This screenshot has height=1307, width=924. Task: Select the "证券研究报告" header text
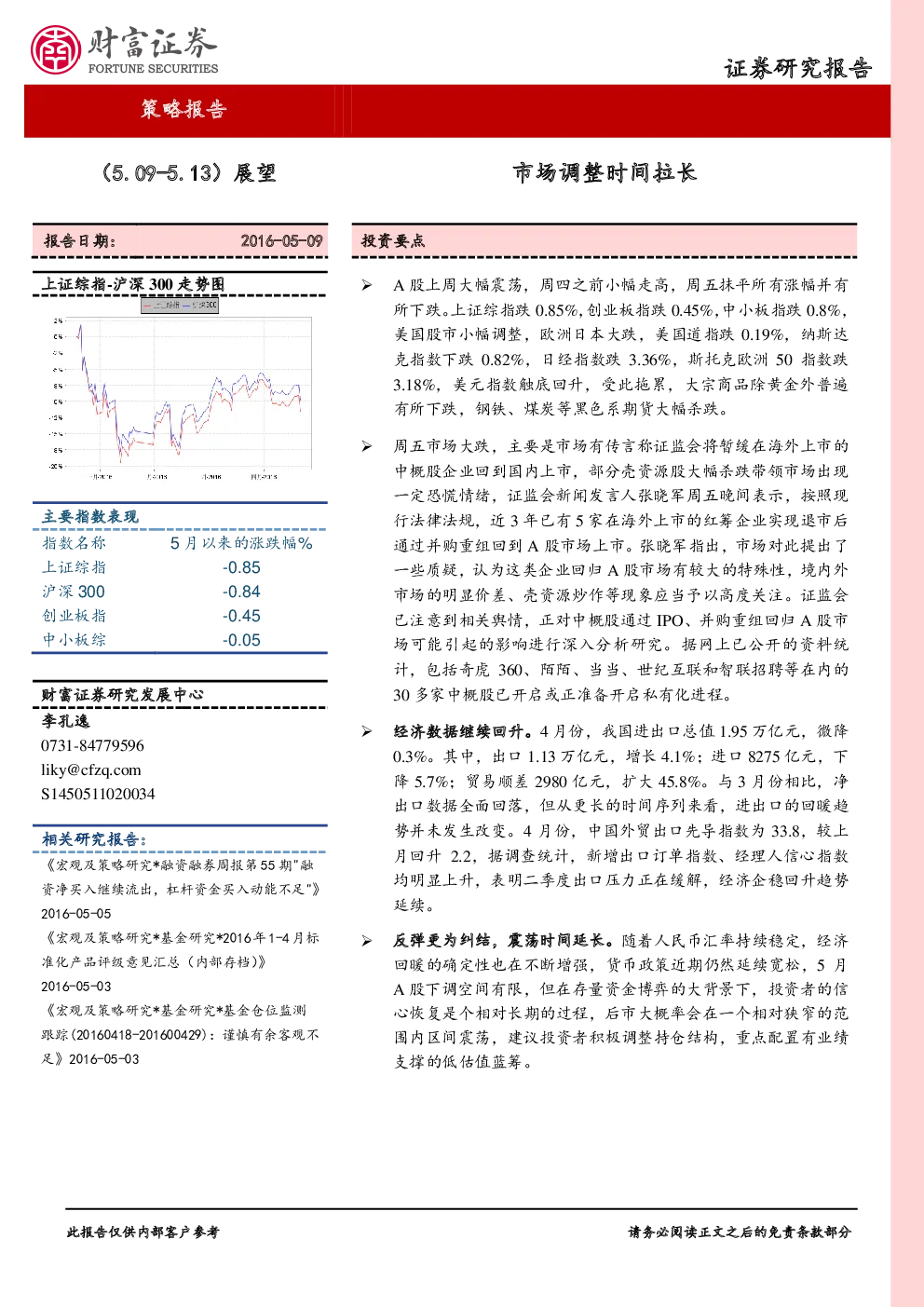[x=798, y=68]
